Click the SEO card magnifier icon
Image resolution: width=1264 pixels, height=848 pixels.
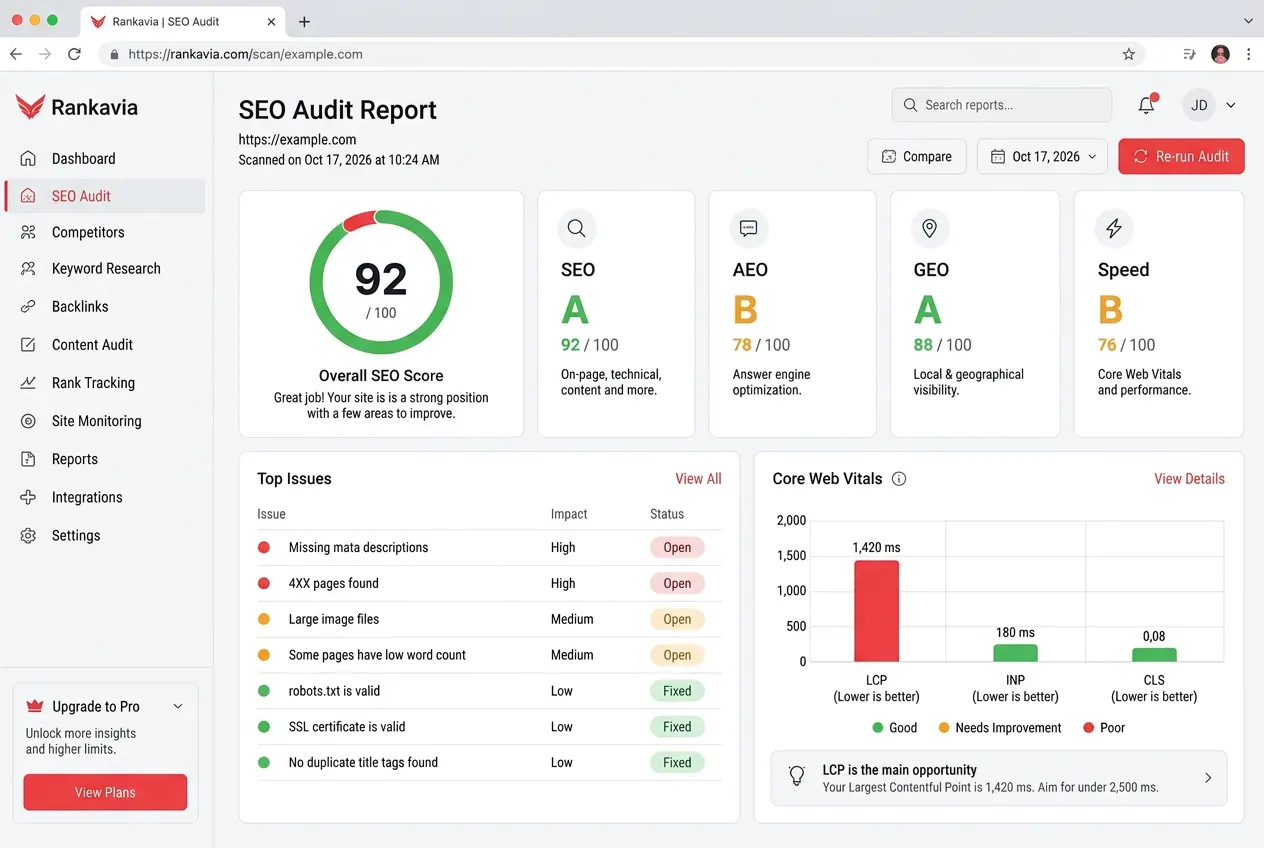[x=577, y=228]
